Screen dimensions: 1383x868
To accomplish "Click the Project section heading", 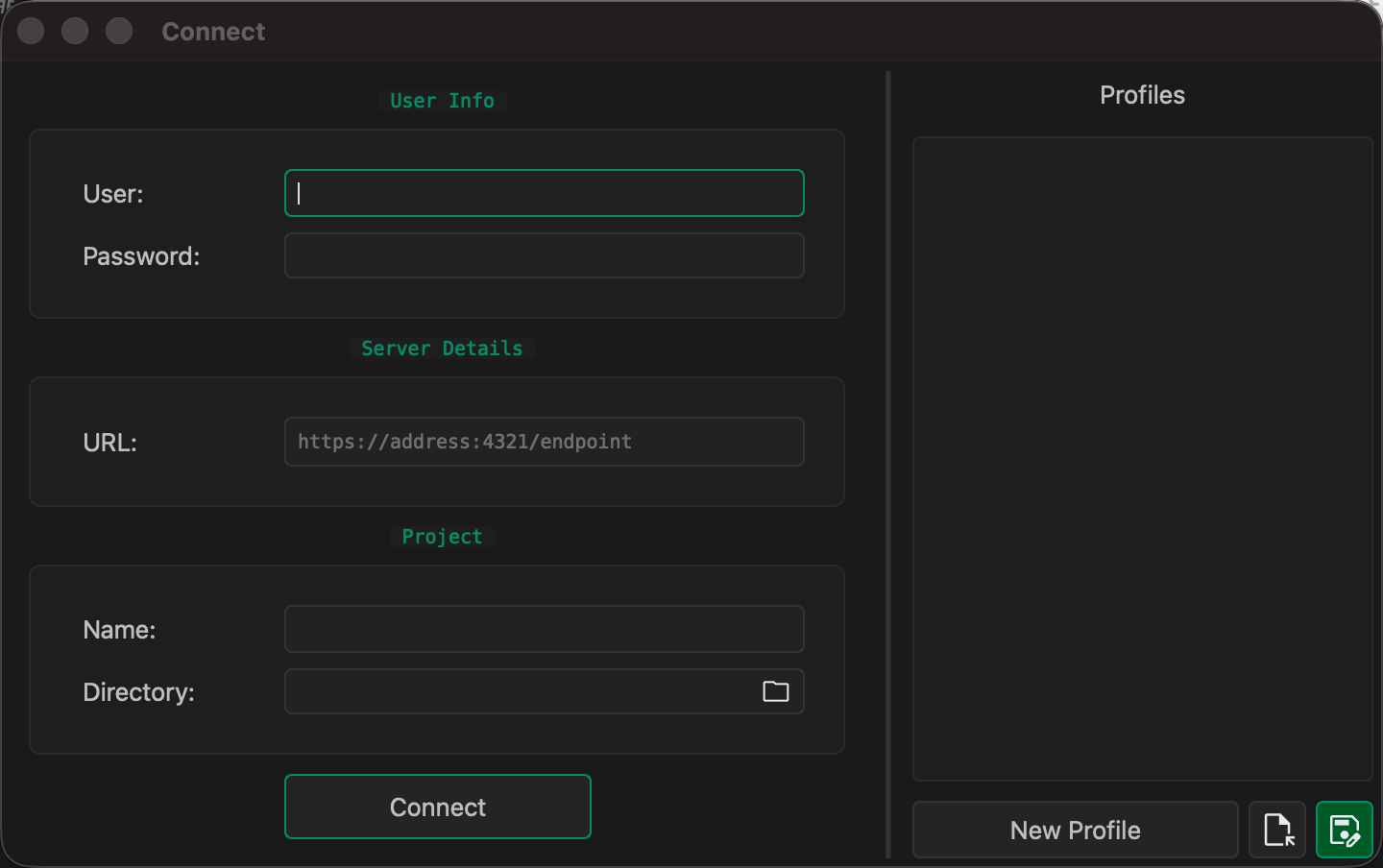I will 442,537.
